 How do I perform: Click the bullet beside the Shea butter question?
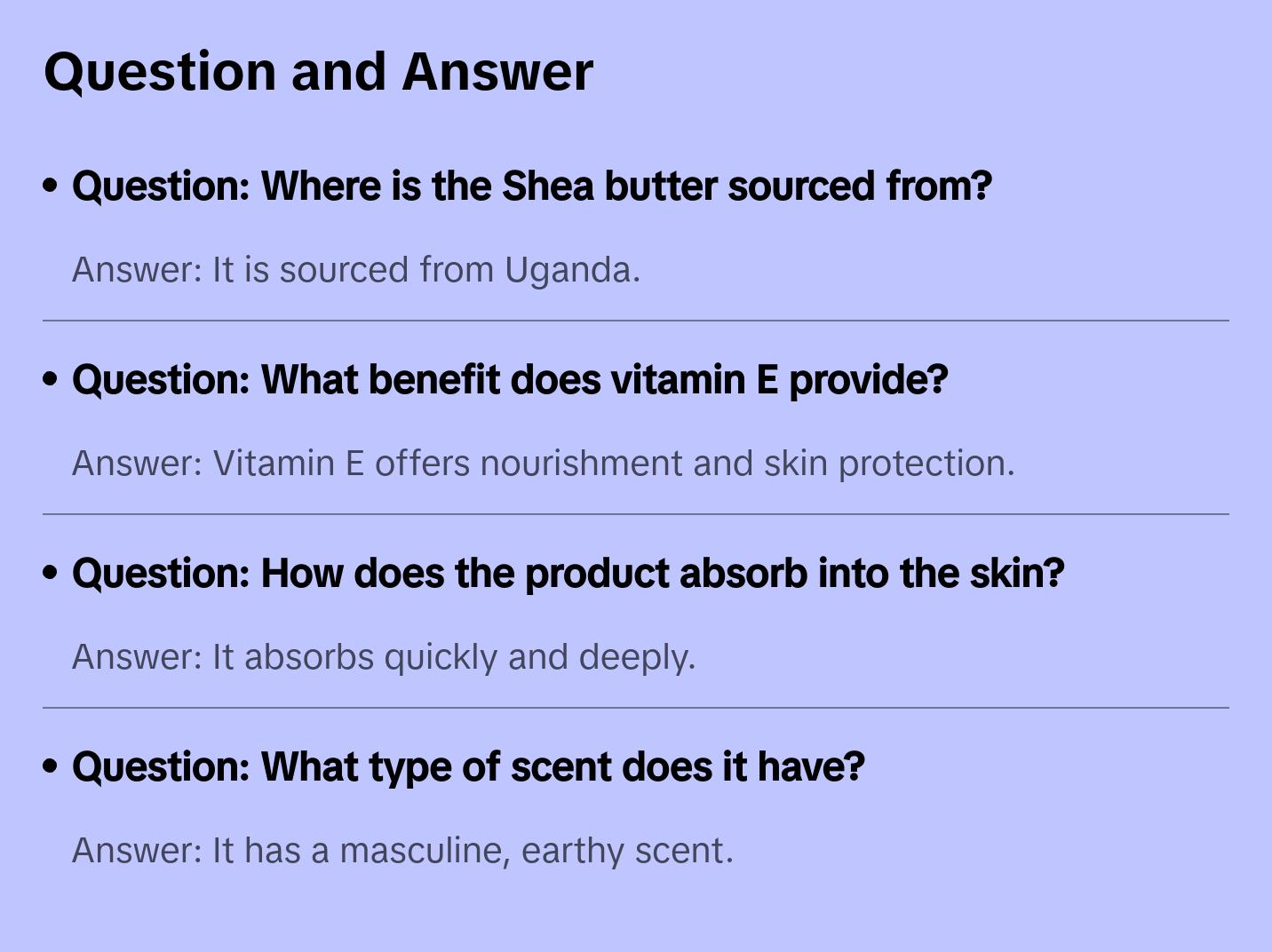51,186
